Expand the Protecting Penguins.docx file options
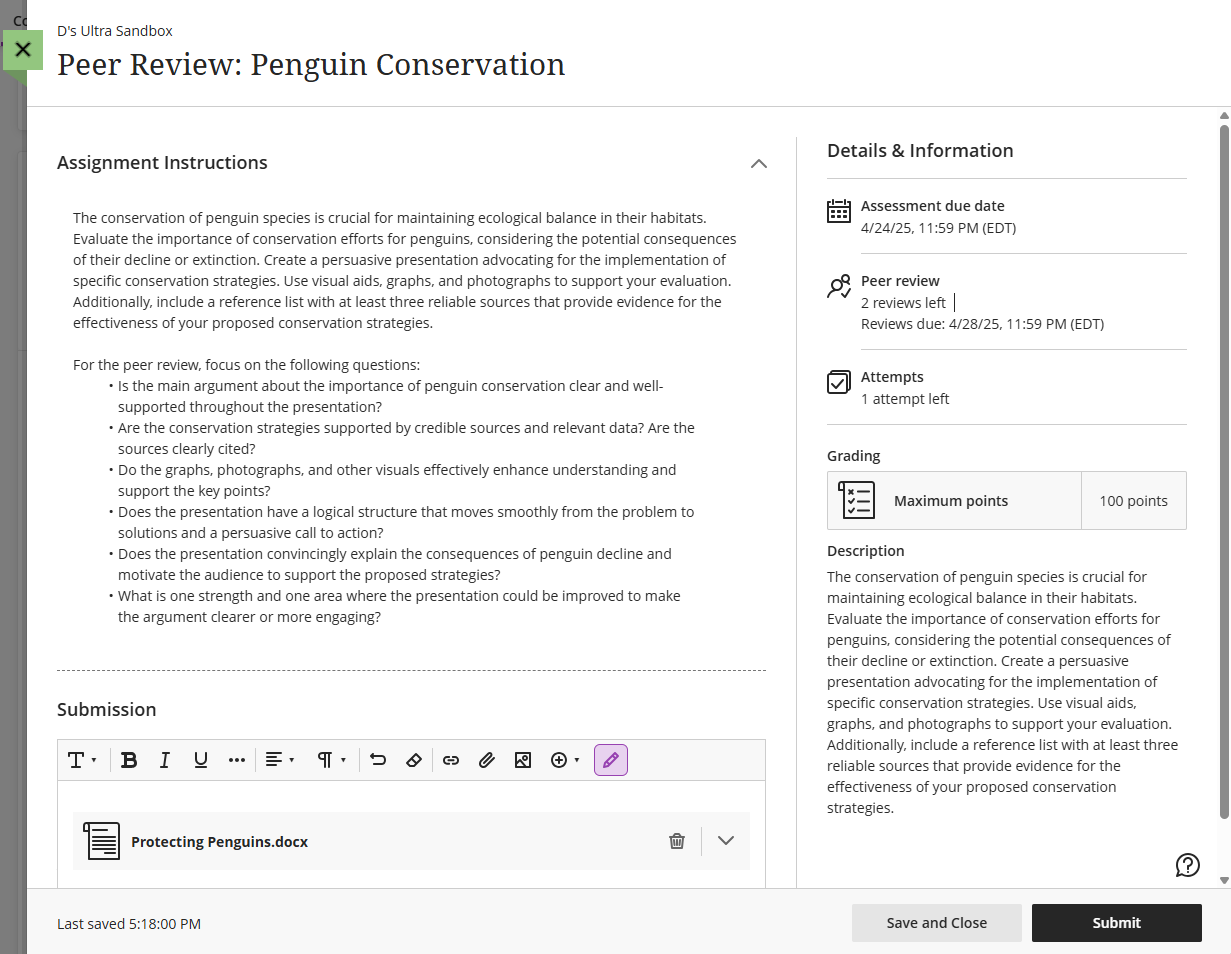This screenshot has height=954, width=1231. [726, 841]
